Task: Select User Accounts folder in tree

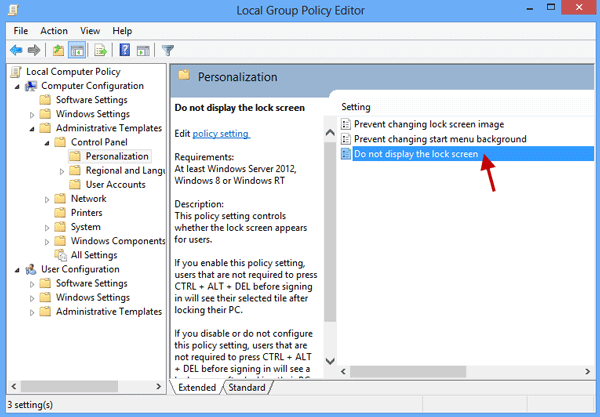Action: coord(115,185)
